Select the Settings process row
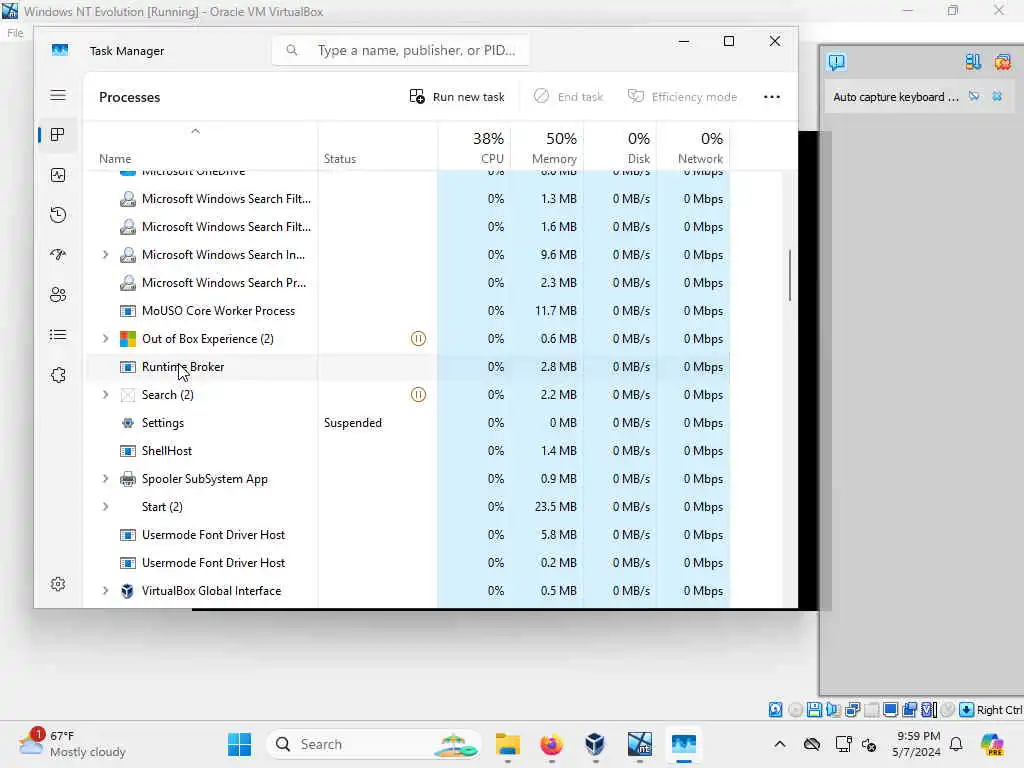The height and width of the screenshot is (768, 1024). coord(408,423)
